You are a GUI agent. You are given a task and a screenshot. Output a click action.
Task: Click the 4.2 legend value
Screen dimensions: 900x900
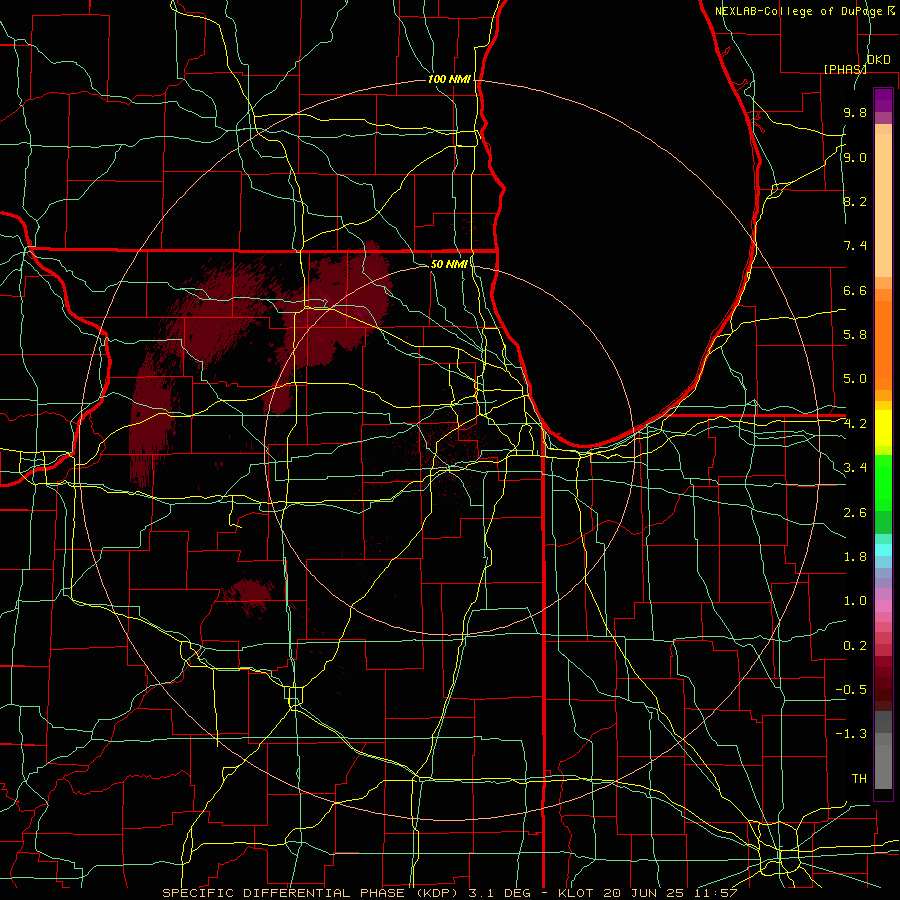855,424
